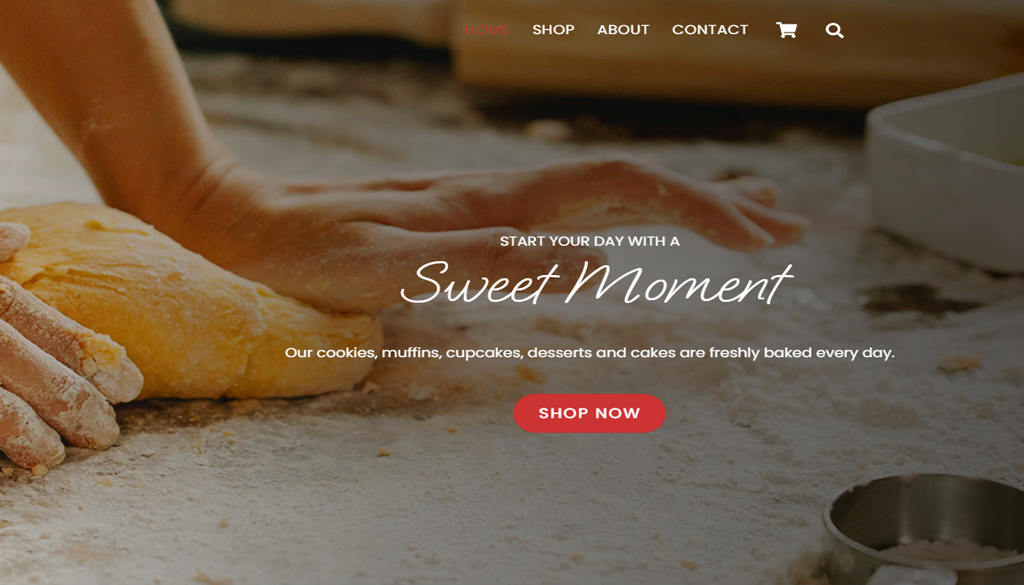The width and height of the screenshot is (1024, 585).
Task: Open the shopping cart icon
Action: click(x=786, y=30)
